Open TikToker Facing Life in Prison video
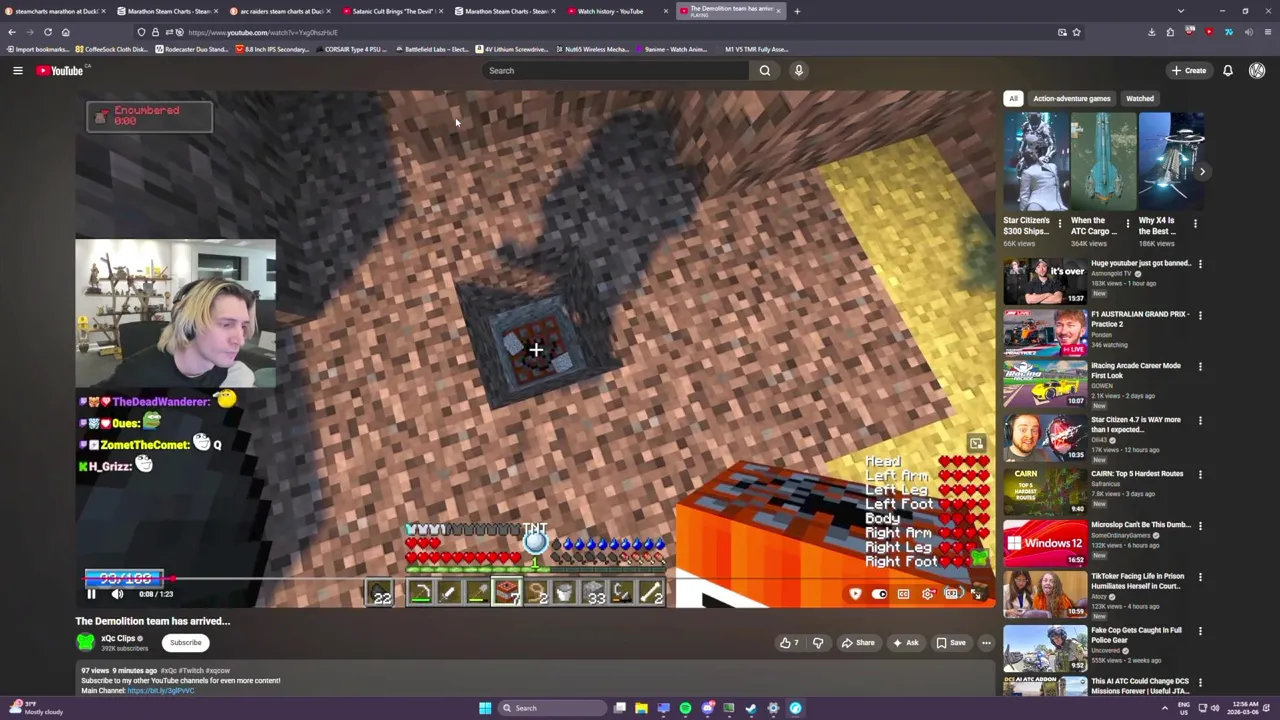Screen dimensions: 1280x720 (1045, 594)
